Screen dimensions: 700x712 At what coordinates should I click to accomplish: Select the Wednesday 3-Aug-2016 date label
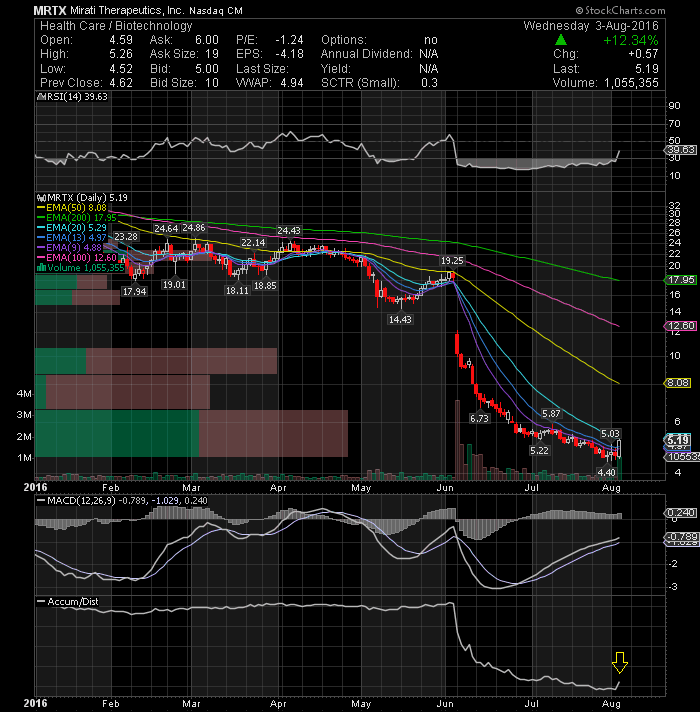(591, 26)
